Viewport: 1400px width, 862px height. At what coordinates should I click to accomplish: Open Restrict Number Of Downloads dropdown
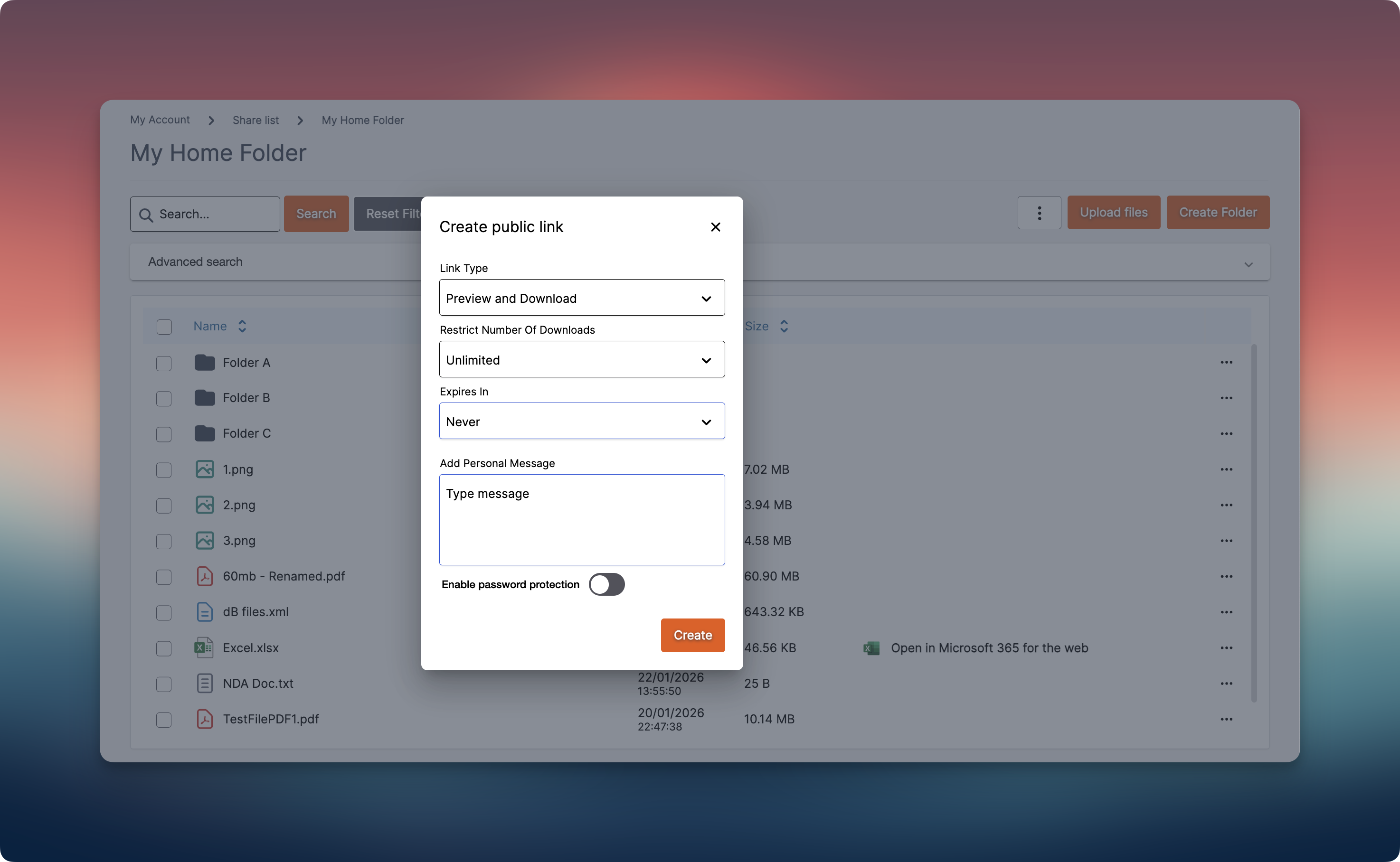(x=582, y=360)
